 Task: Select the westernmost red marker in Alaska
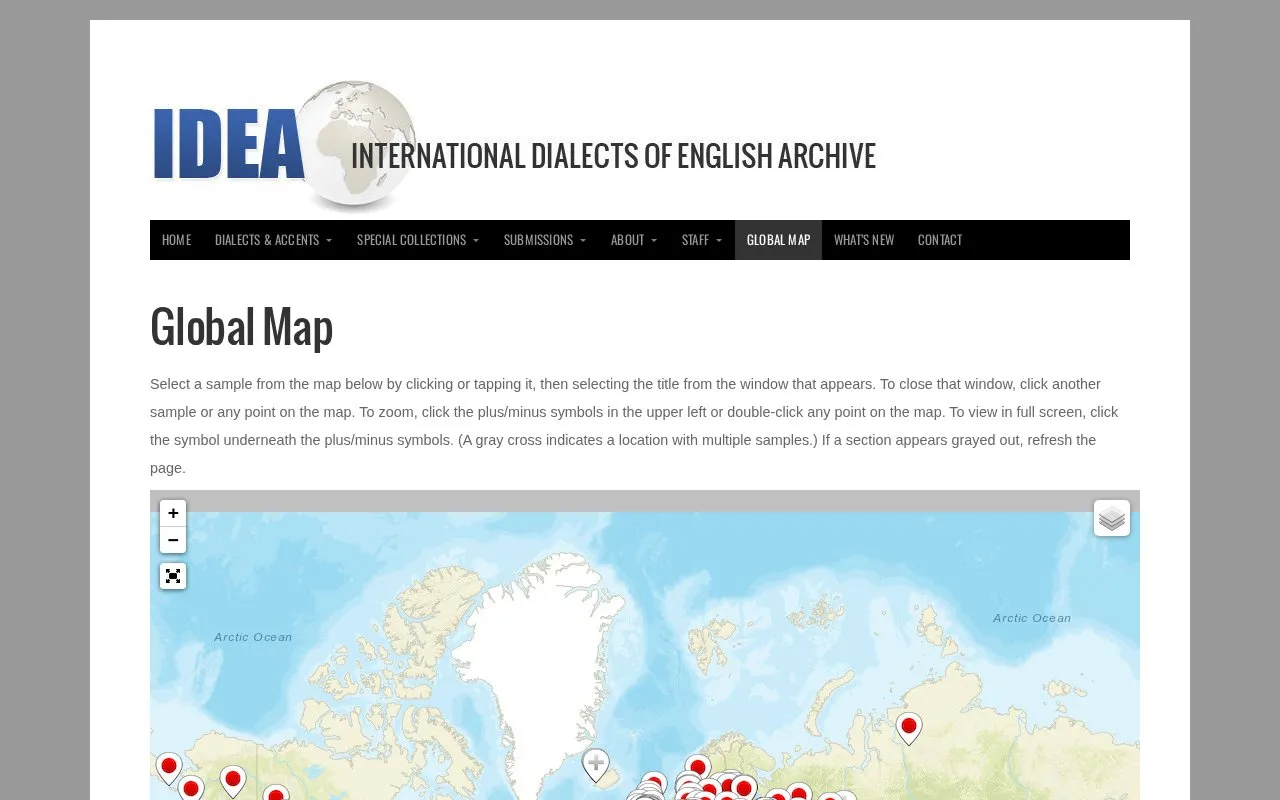(169, 769)
